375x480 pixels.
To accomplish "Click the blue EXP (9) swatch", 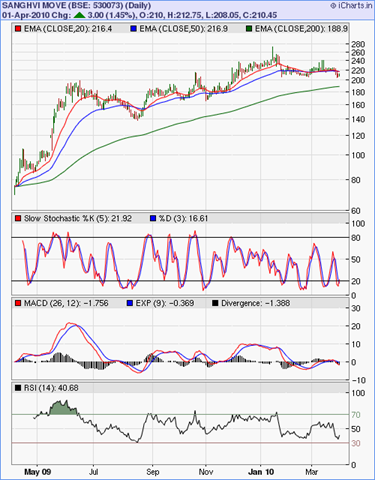I will (130, 303).
